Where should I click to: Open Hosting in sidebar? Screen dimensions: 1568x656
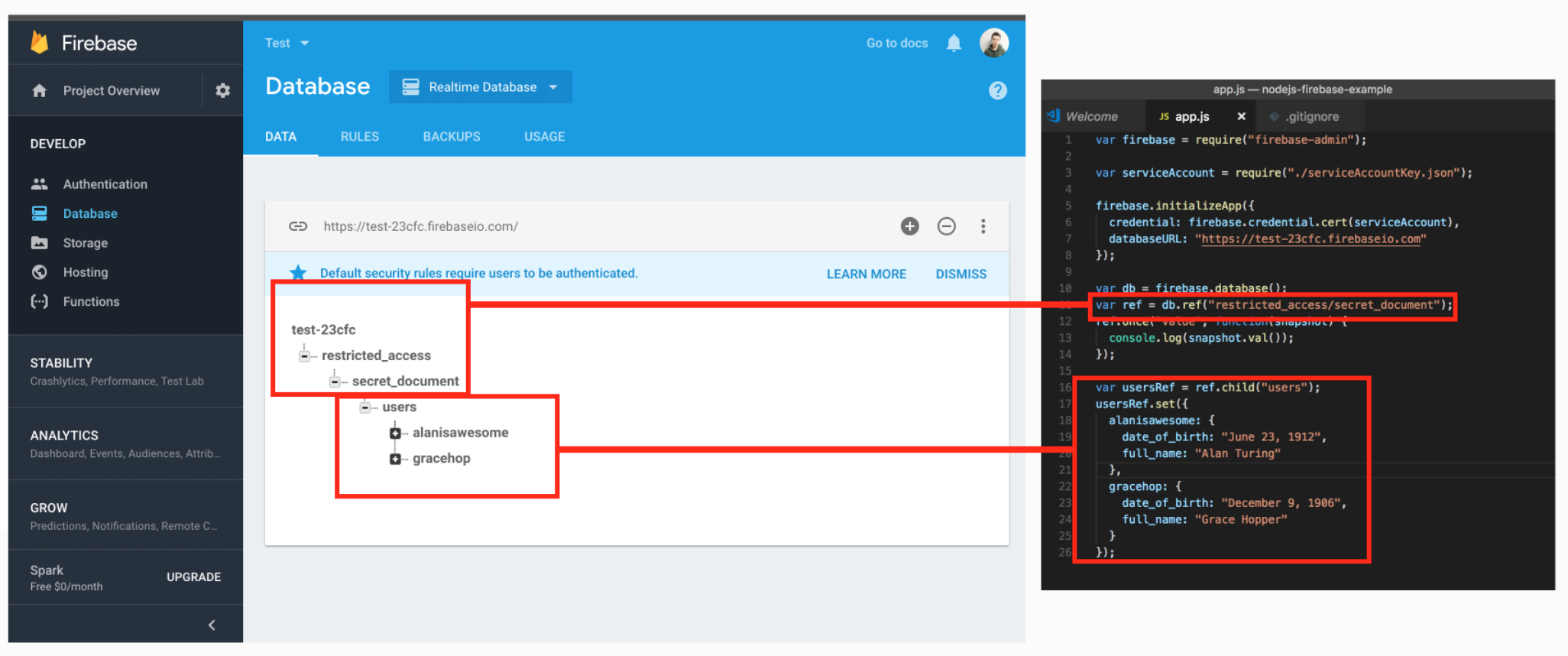tap(86, 272)
